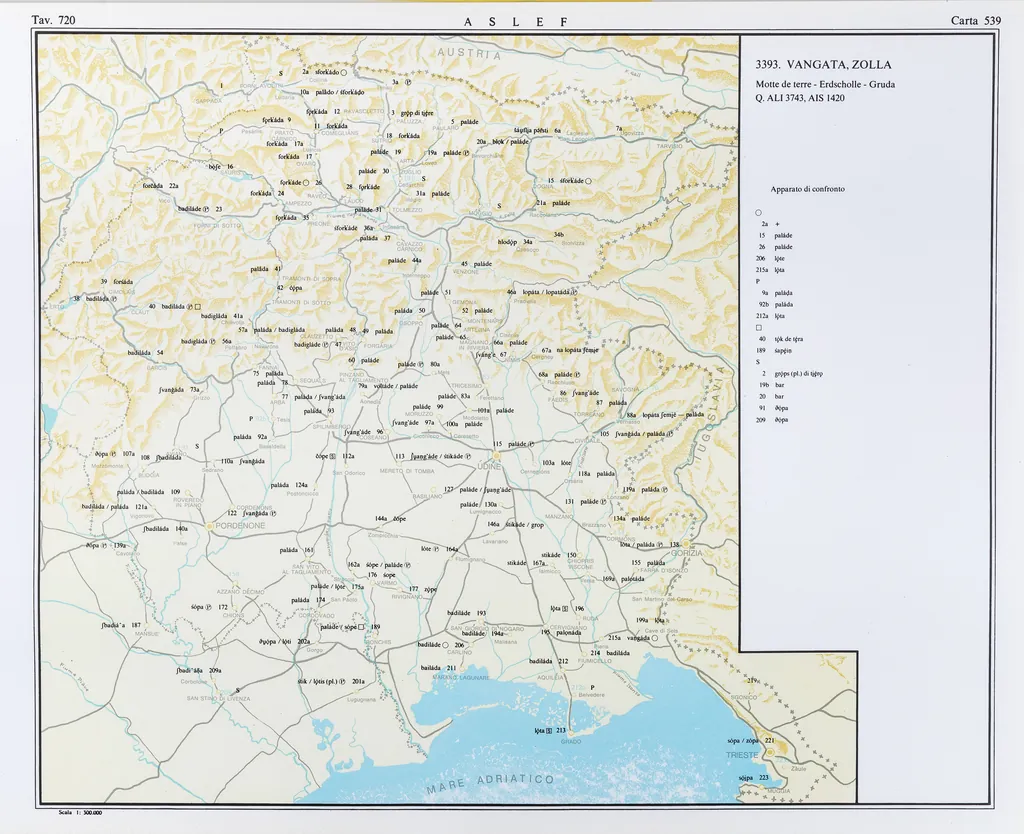Click the map title '3393. VANGATA, ZOLLA'
The image size is (1024, 834).
click(x=823, y=65)
